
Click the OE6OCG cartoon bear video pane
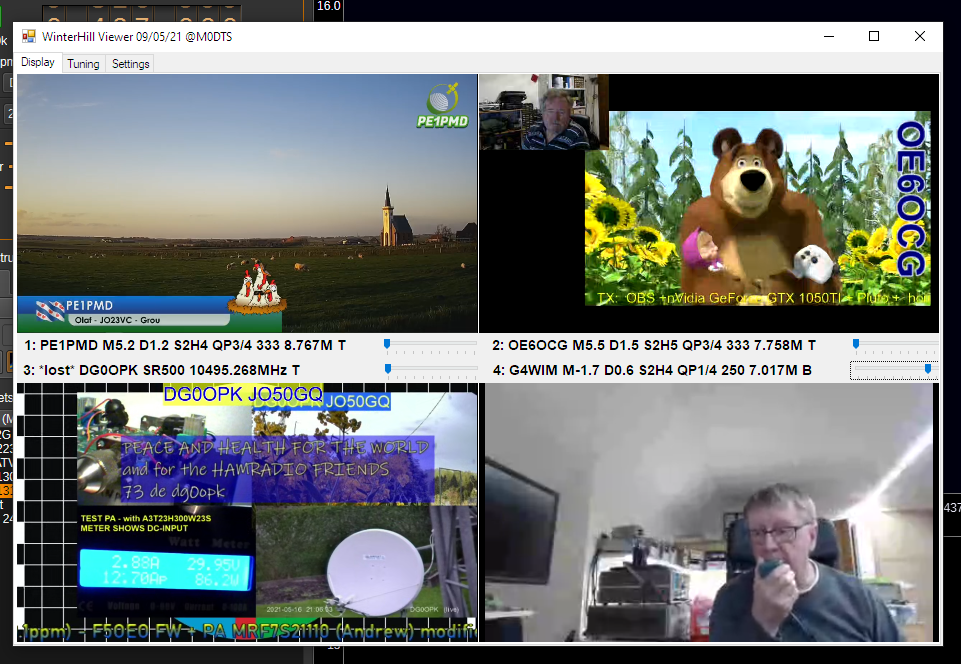coord(709,204)
